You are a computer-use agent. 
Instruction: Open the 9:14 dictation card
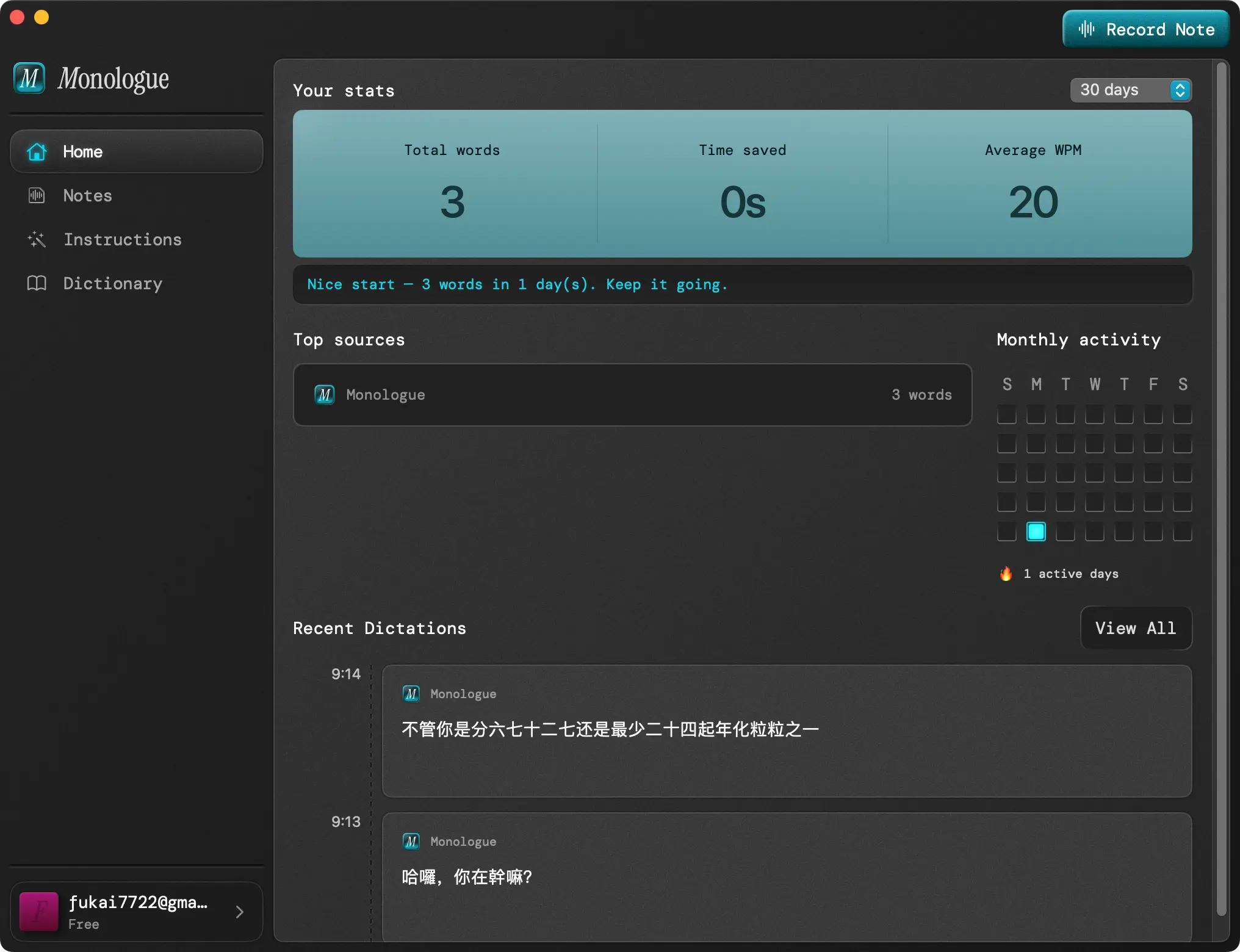(x=787, y=731)
